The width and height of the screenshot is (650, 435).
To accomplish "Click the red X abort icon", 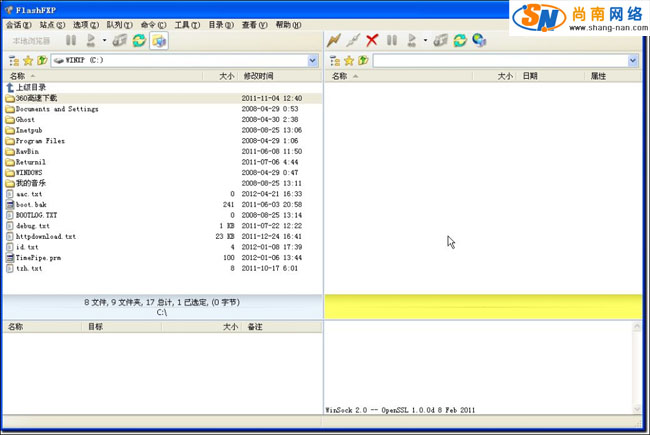I will [x=372, y=41].
